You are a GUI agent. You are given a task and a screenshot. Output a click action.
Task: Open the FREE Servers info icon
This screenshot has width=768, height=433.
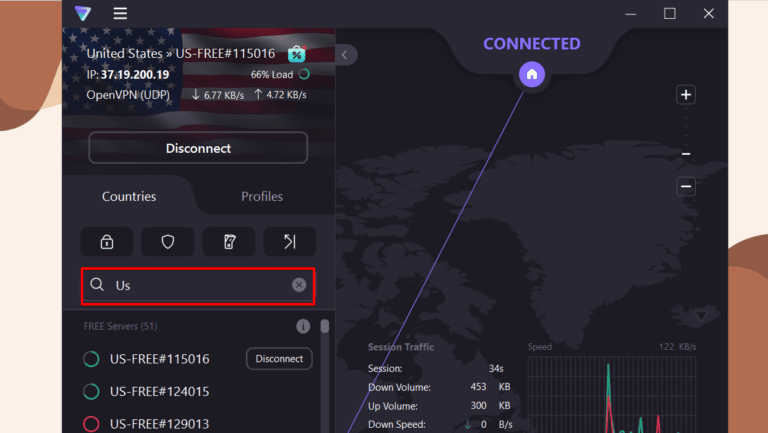click(303, 326)
